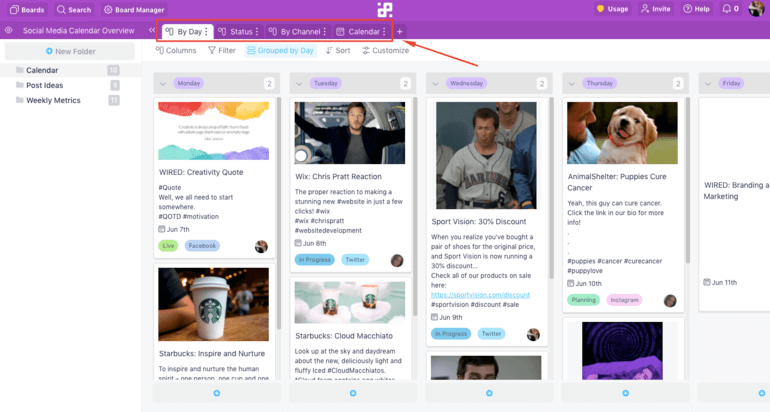Image resolution: width=770 pixels, height=412 pixels.
Task: Select the Wednesday group label
Action: pos(467,83)
